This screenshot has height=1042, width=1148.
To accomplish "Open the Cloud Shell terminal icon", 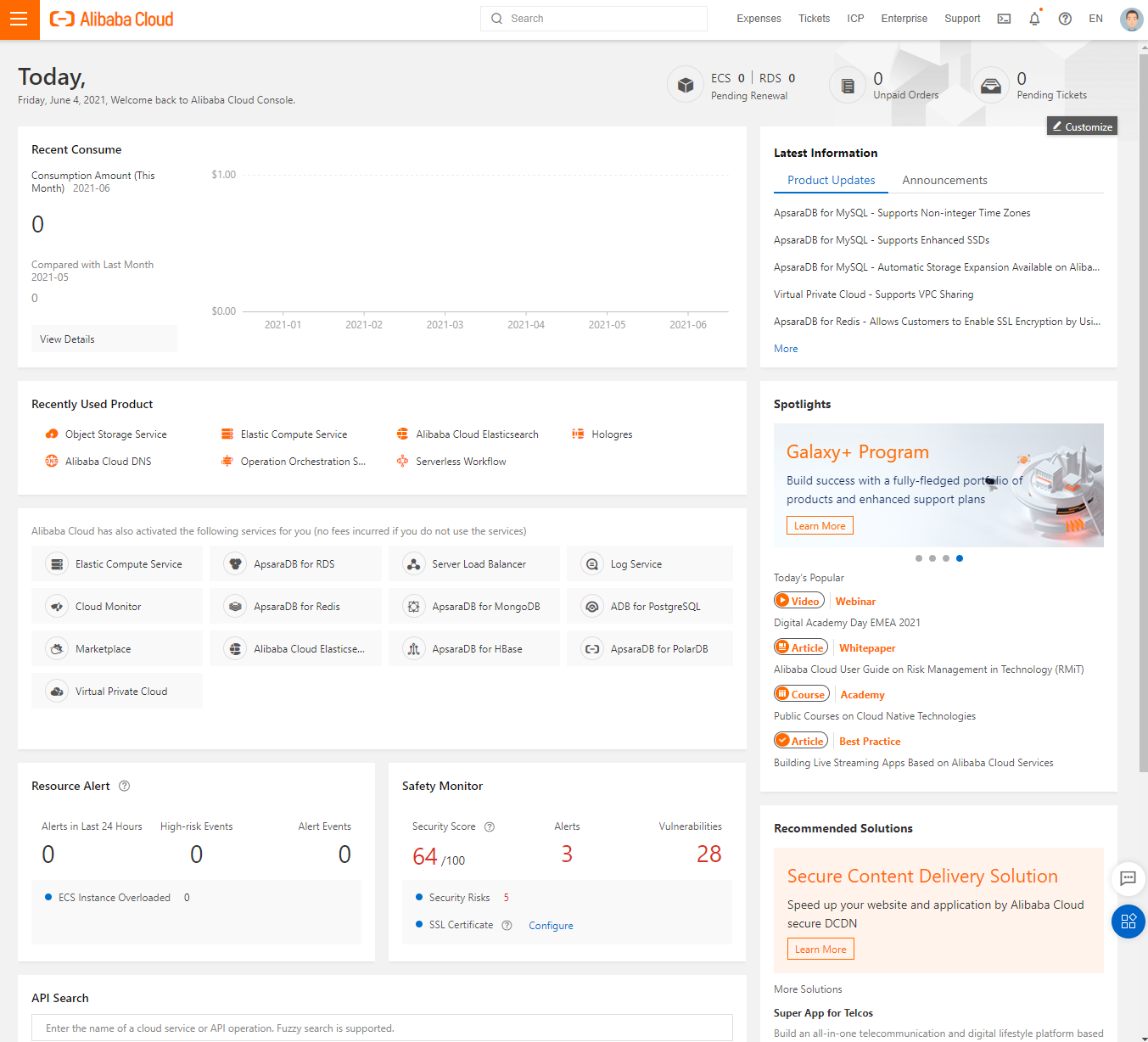I will coord(1004,19).
